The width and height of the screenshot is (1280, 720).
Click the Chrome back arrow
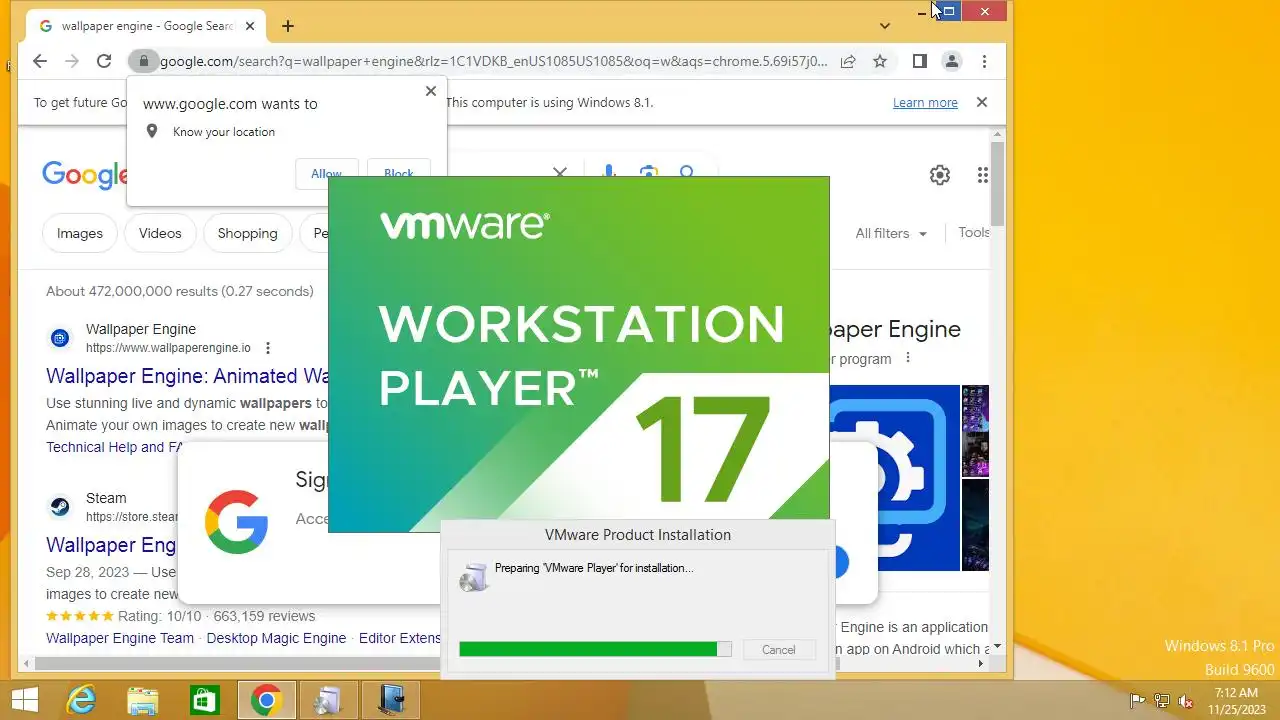click(40, 61)
